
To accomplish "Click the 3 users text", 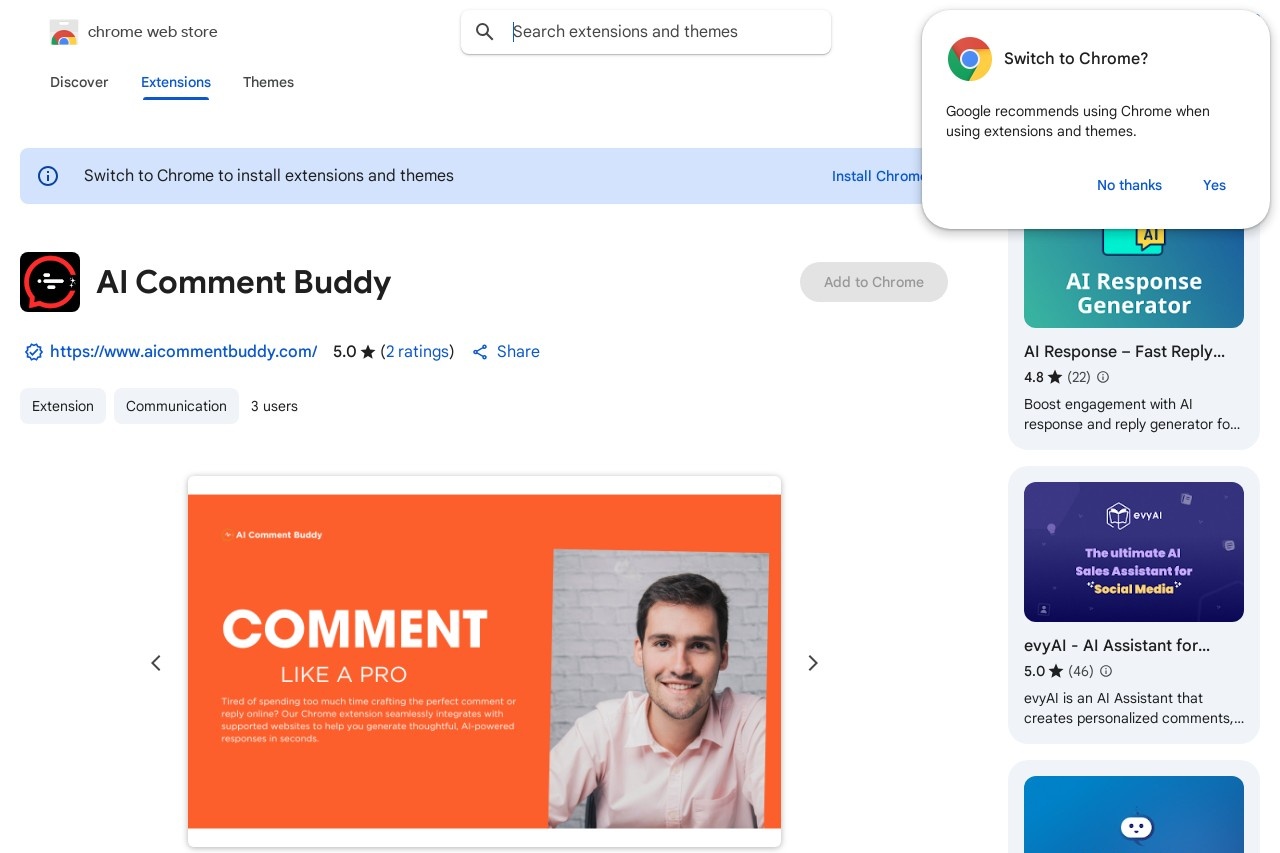I will point(274,406).
